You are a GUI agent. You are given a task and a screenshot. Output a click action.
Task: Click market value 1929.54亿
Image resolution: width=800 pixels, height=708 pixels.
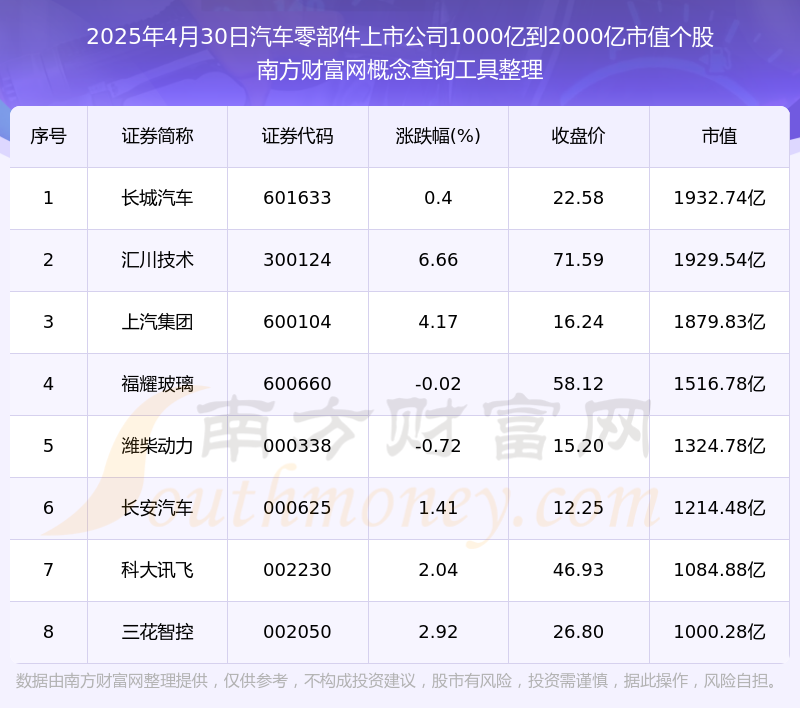(719, 260)
